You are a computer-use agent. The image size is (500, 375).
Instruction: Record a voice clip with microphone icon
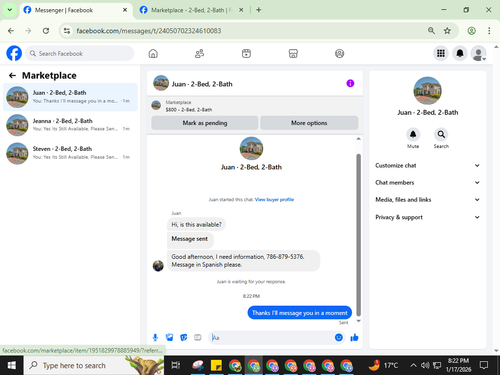pos(155,338)
